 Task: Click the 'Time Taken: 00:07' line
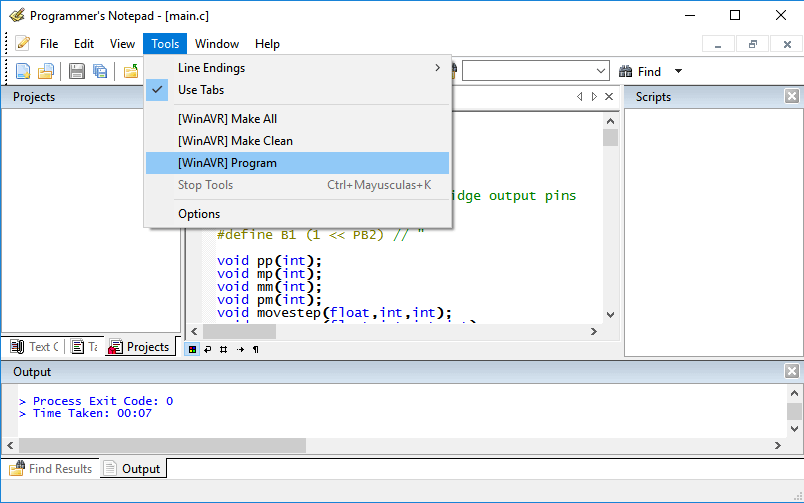85,413
